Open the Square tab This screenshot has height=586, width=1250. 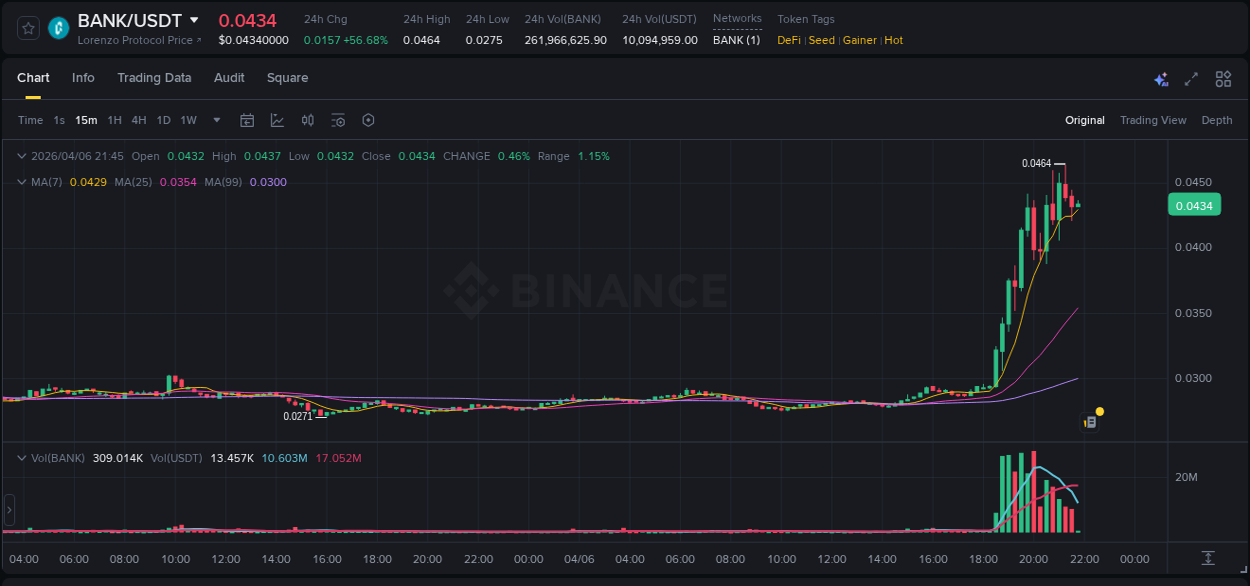tap(287, 78)
